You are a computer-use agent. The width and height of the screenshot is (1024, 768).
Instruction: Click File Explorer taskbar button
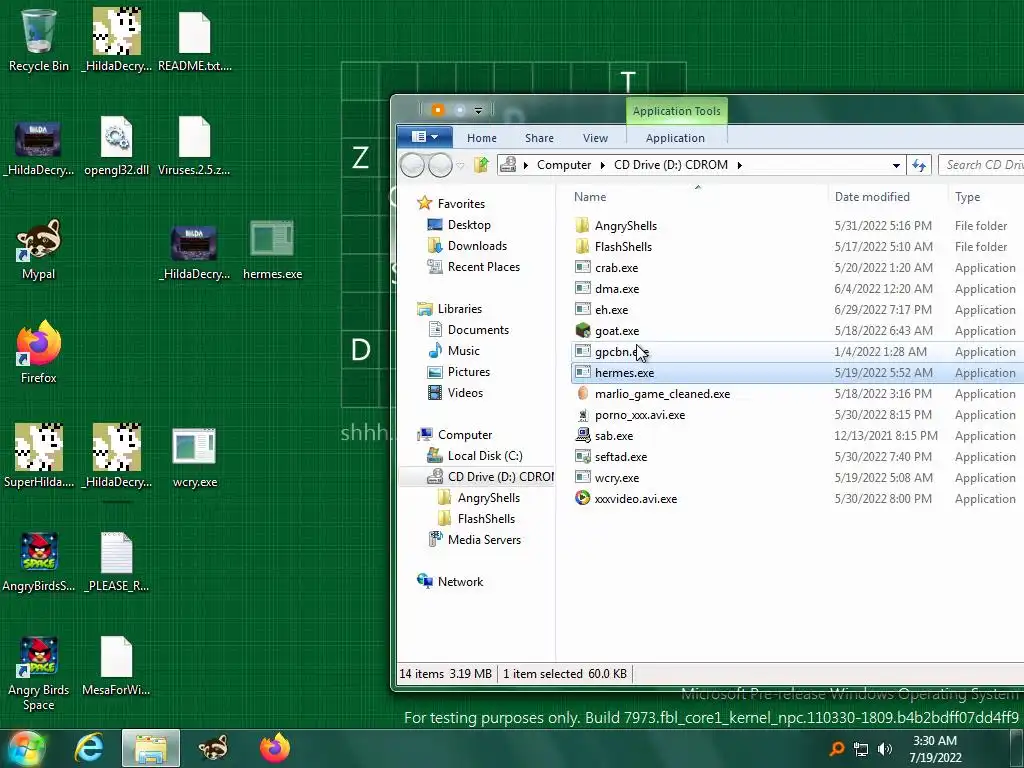(x=151, y=748)
